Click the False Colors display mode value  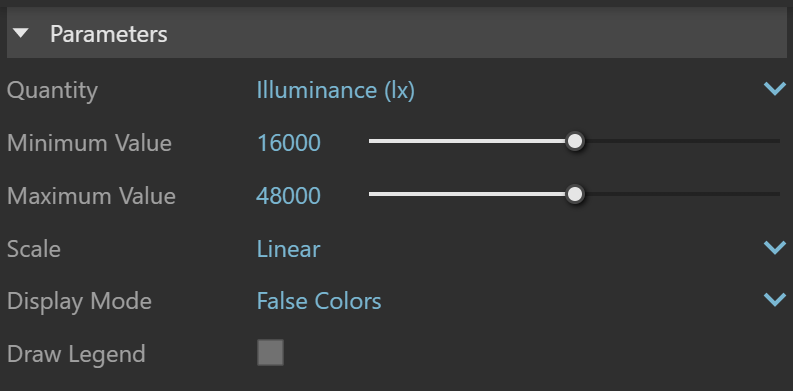click(x=319, y=301)
